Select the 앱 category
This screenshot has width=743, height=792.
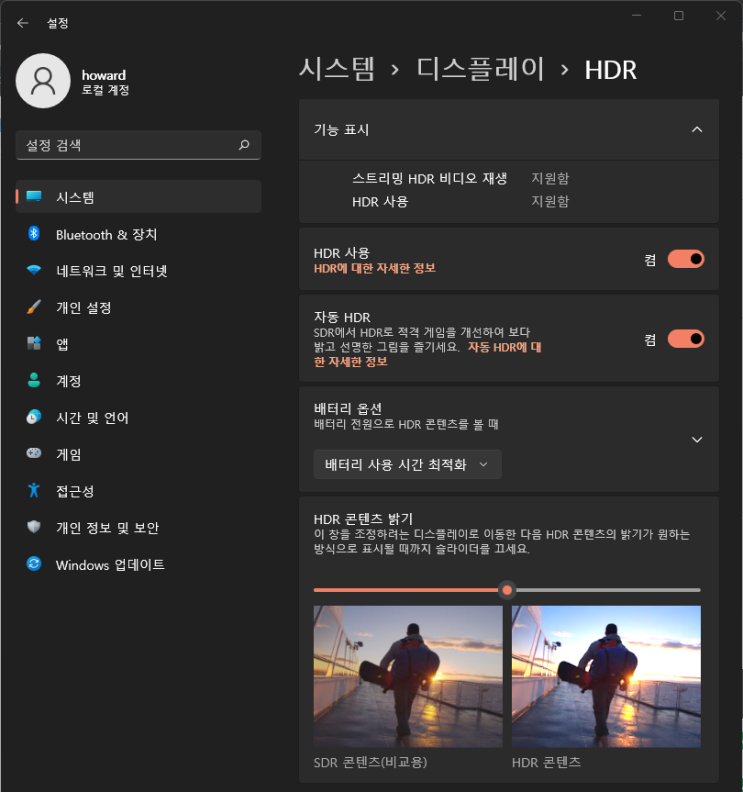click(138, 344)
